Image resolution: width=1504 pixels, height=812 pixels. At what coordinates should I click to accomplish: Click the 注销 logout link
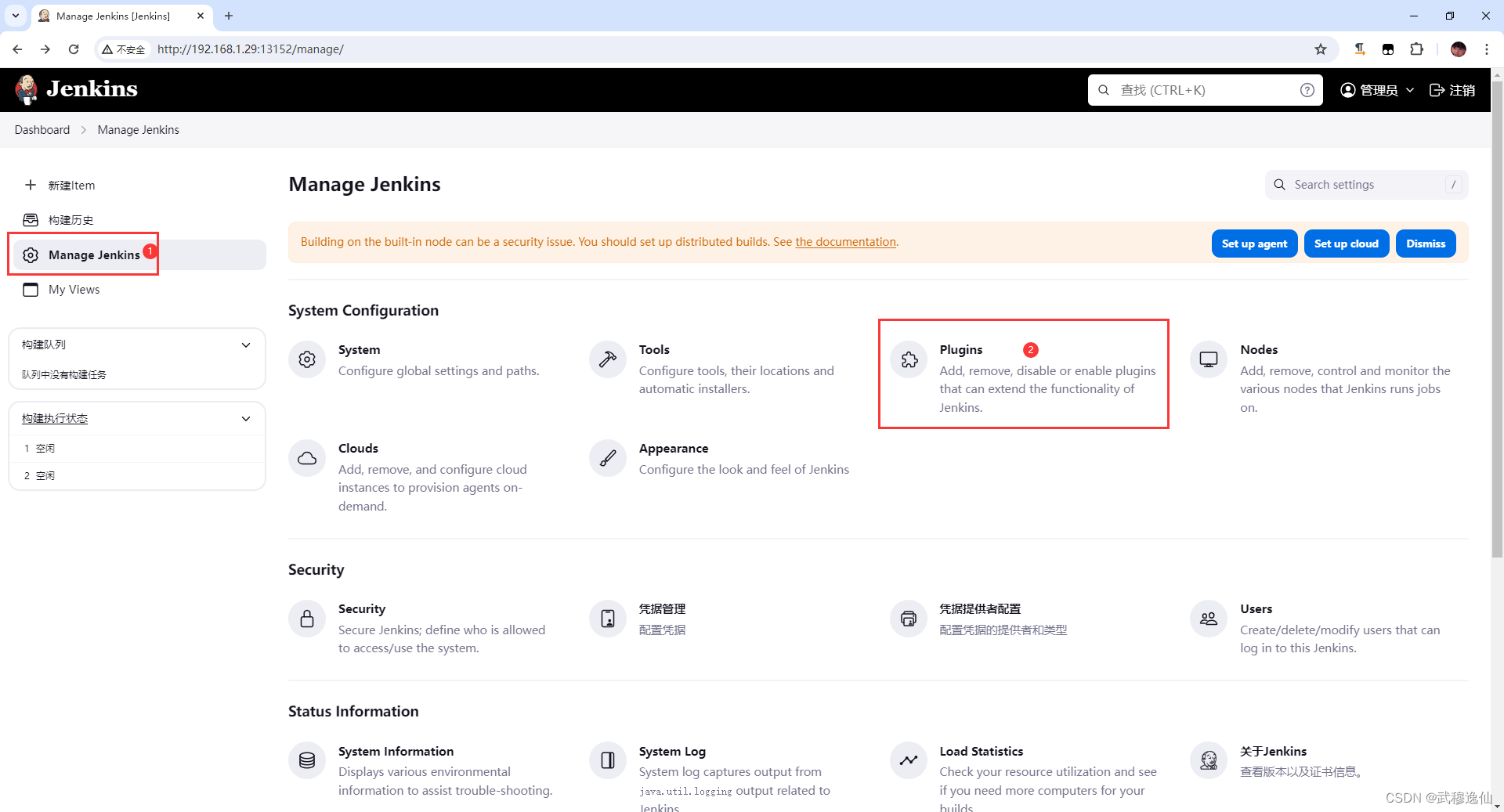tap(1452, 90)
